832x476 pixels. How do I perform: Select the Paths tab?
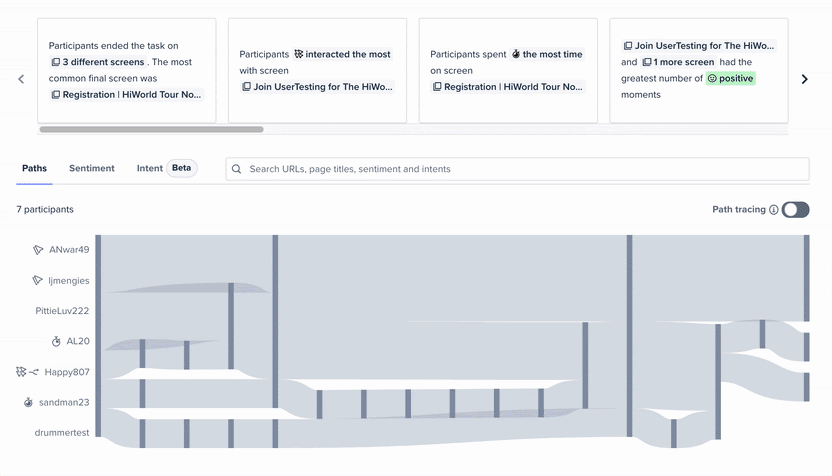tap(34, 168)
